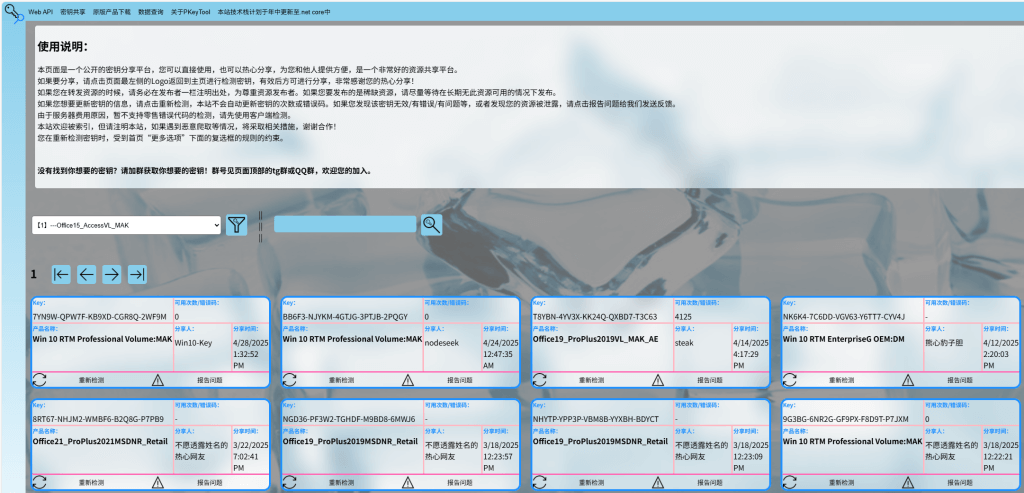This screenshot has height=493, width=1024.
Task: Click warning triangle on EnterpriseG OEM:DM card
Action: tap(907, 380)
